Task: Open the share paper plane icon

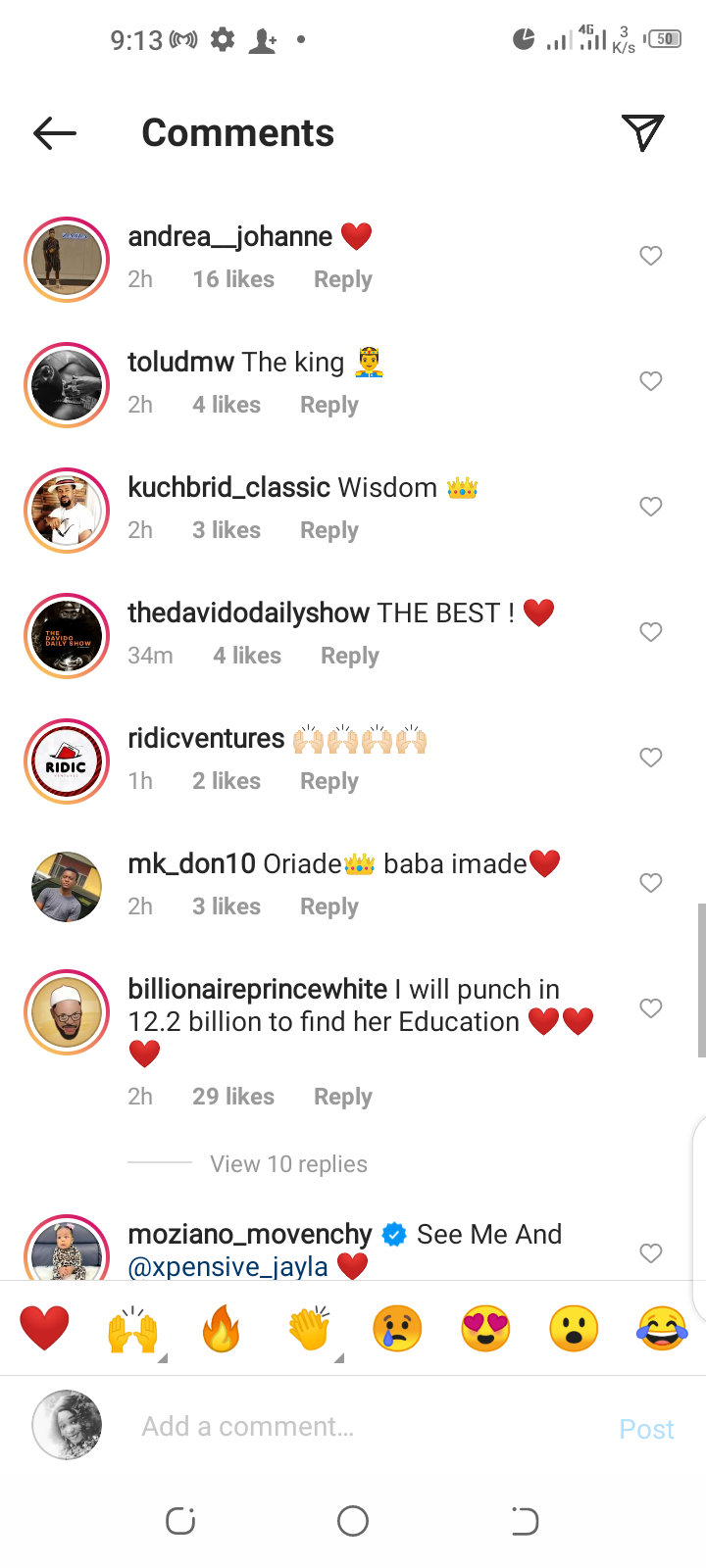Action: pyautogui.click(x=643, y=132)
